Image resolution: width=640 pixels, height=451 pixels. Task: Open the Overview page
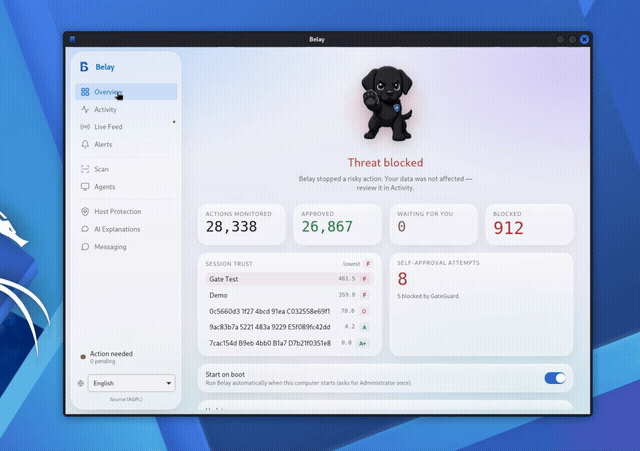pos(126,92)
